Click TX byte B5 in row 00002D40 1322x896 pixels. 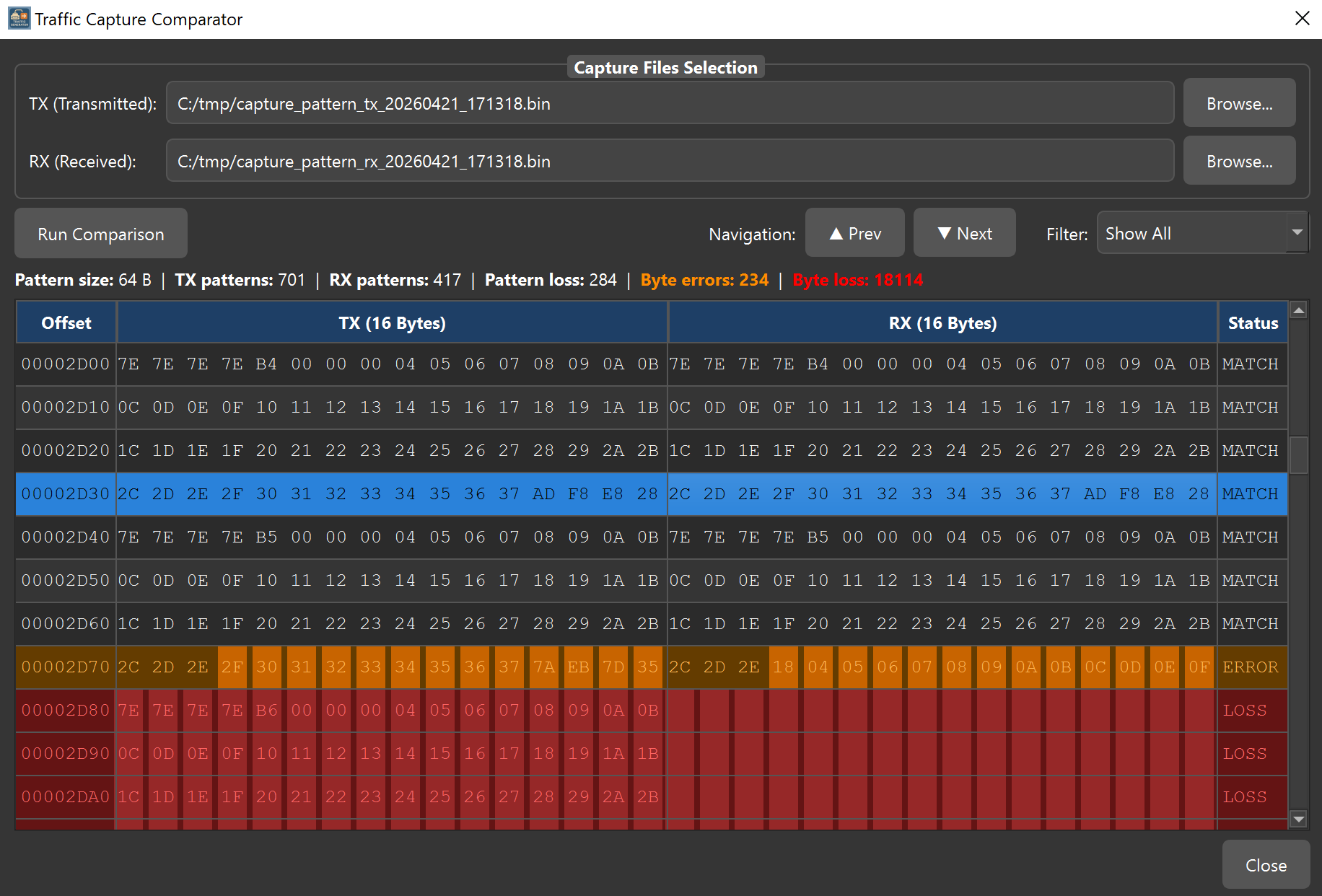coord(266,537)
